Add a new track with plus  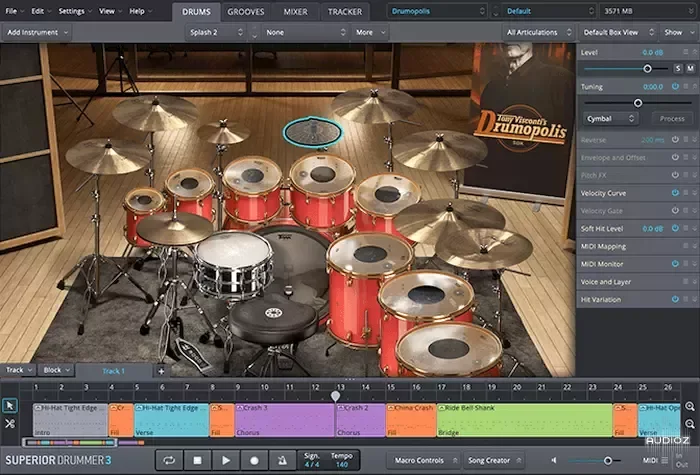point(161,371)
